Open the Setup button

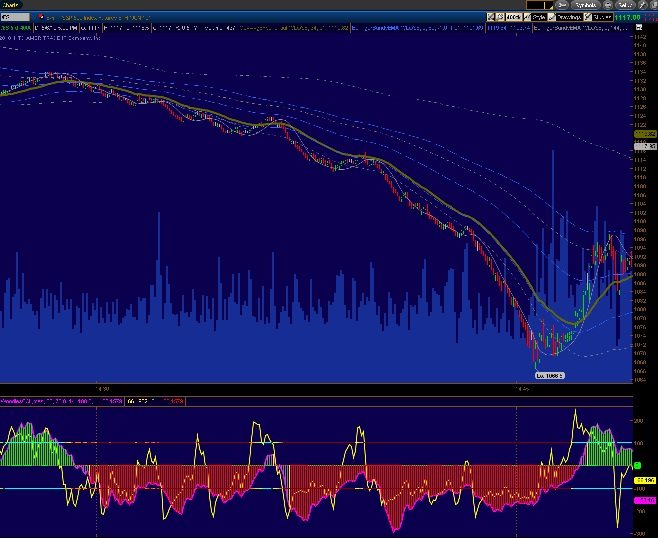(x=625, y=5)
